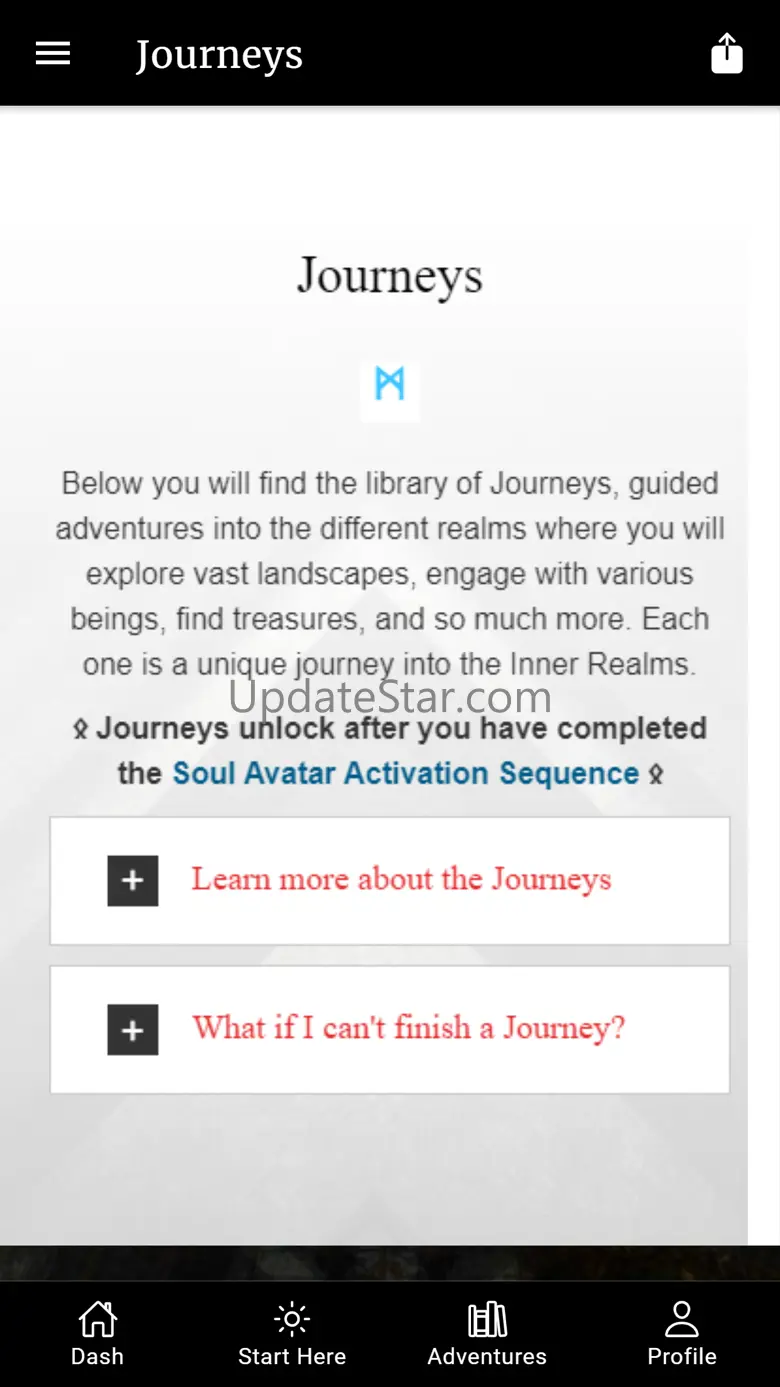
Task: Select the Start Here tab label
Action: pyautogui.click(x=292, y=1357)
